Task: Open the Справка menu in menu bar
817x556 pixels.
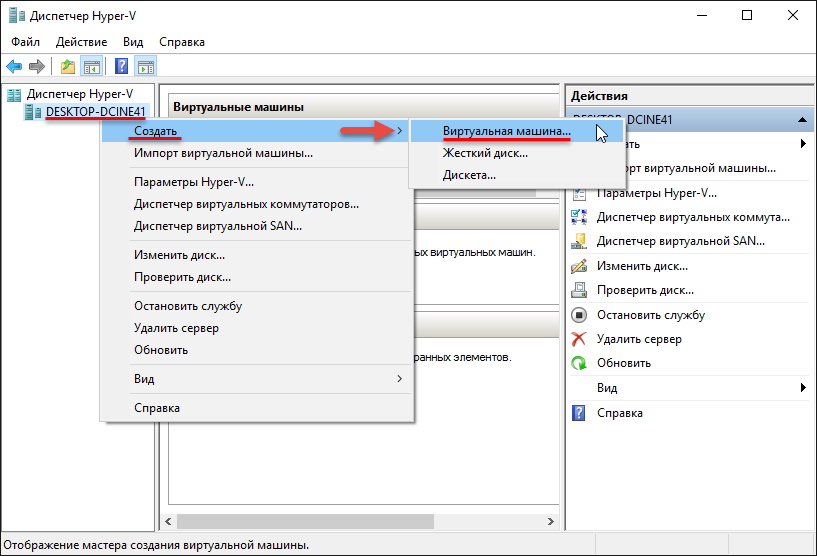Action: pyautogui.click(x=182, y=42)
